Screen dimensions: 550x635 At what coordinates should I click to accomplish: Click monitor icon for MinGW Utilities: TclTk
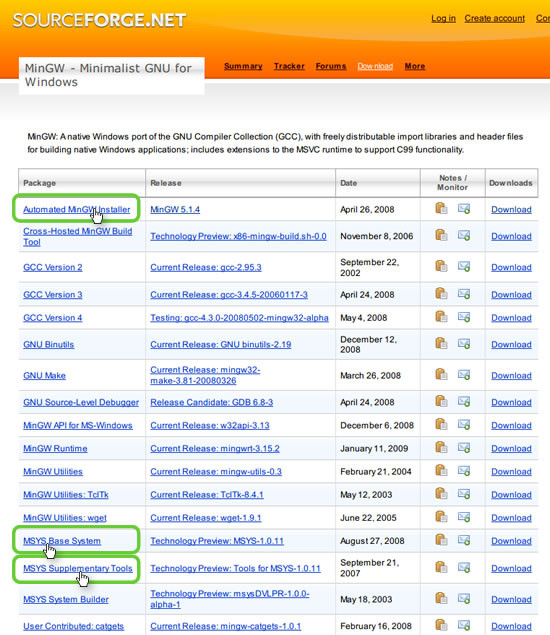tap(464, 494)
